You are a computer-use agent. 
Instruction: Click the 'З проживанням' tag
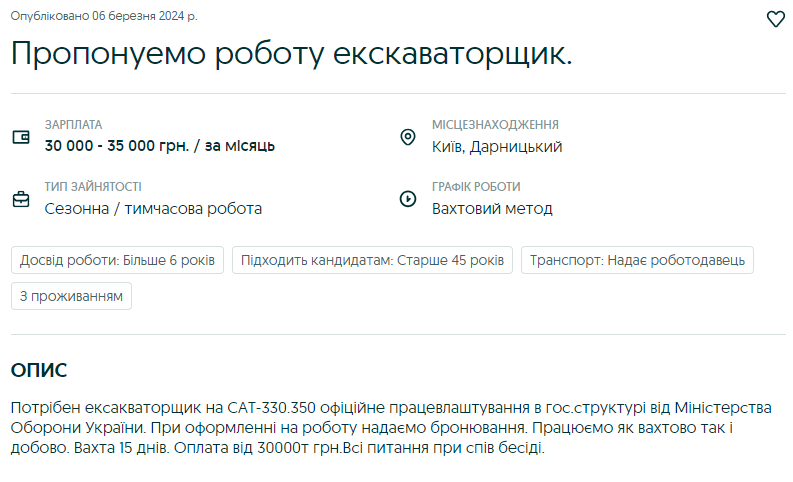(71, 296)
